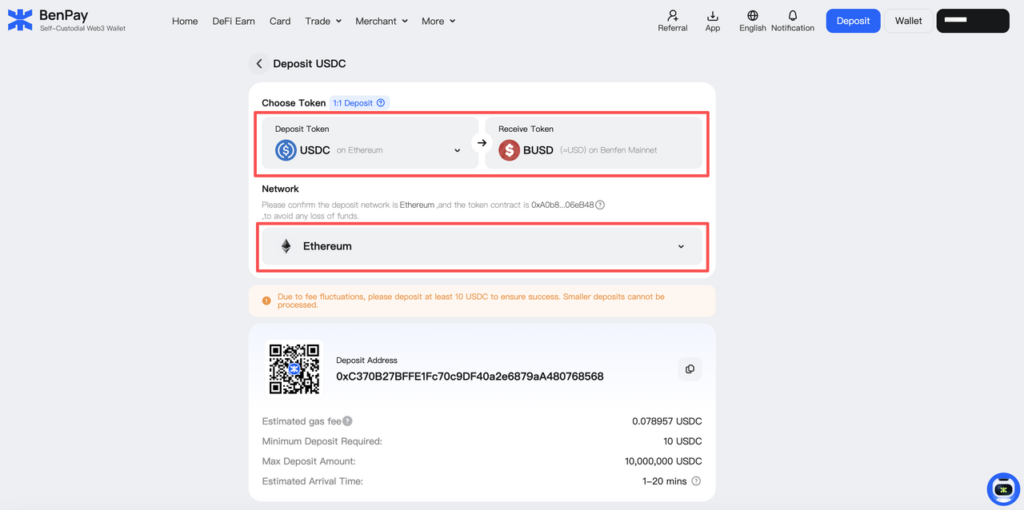Click the estimated gas fee info icon
The width and height of the screenshot is (1024, 510).
348,422
